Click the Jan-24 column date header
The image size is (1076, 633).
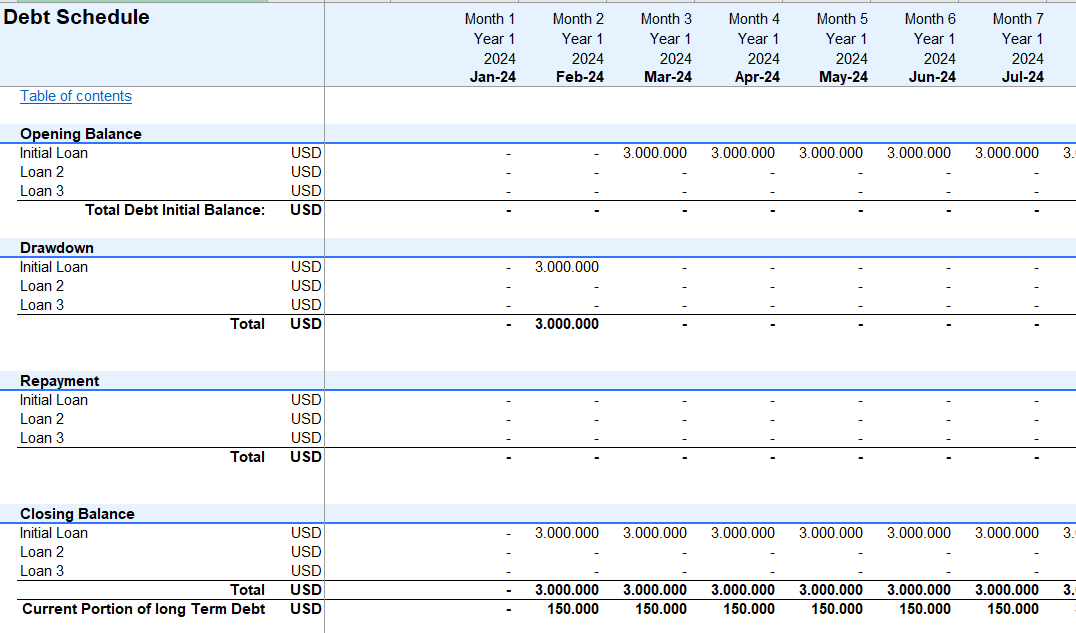pos(493,77)
